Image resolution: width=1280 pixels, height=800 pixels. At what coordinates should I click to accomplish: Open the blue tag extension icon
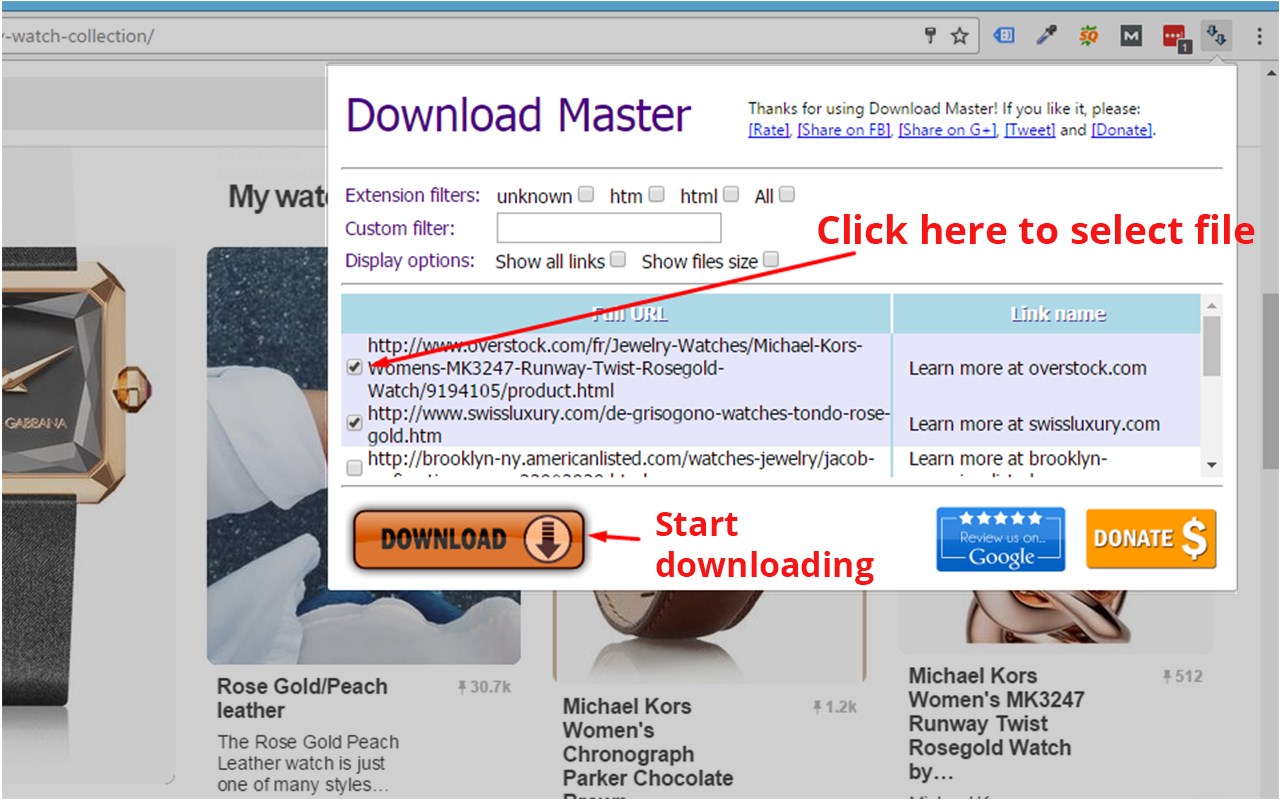1003,36
